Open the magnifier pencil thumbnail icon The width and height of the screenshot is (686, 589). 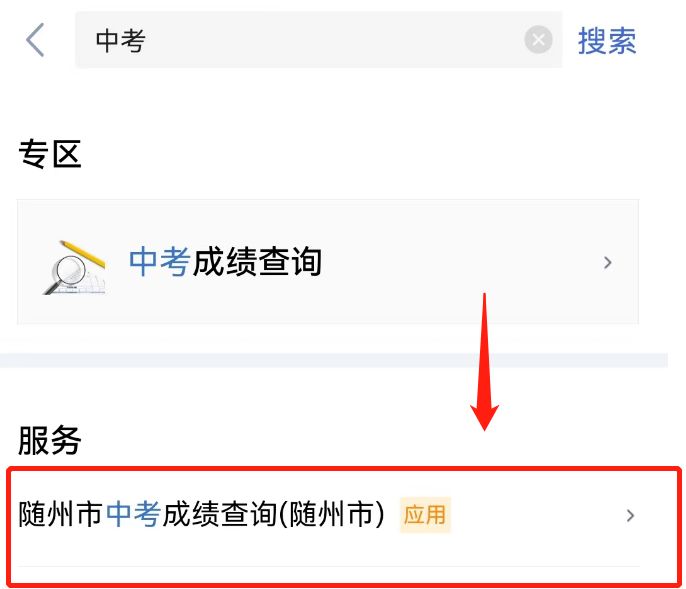[x=75, y=267]
